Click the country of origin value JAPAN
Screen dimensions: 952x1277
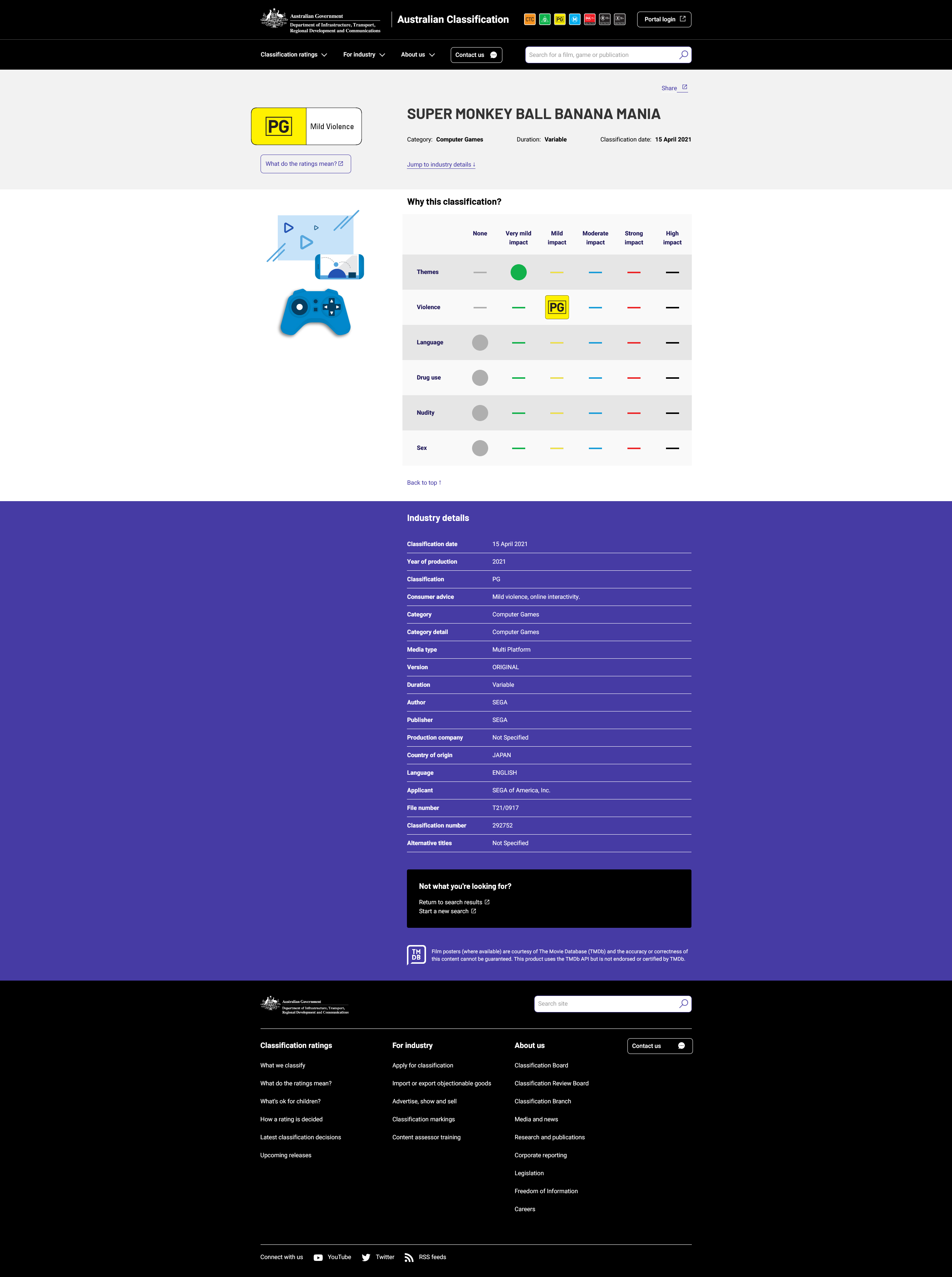[502, 755]
